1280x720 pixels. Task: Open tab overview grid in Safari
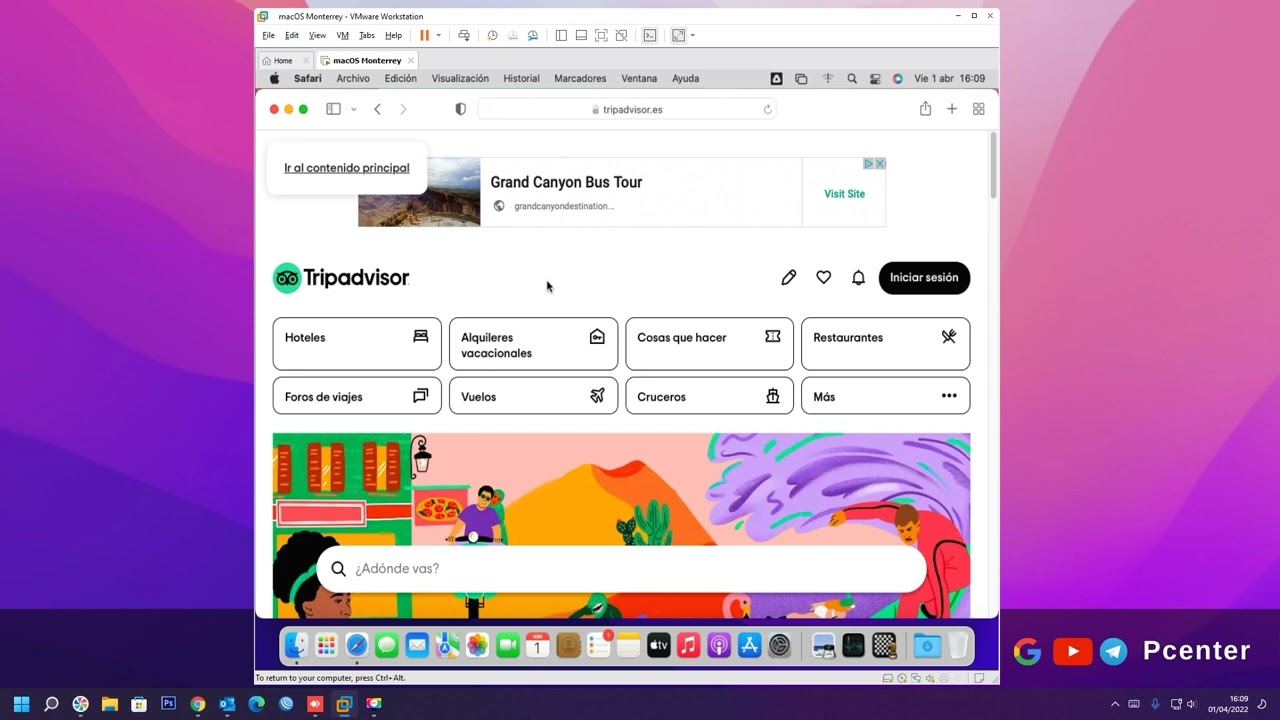point(978,108)
